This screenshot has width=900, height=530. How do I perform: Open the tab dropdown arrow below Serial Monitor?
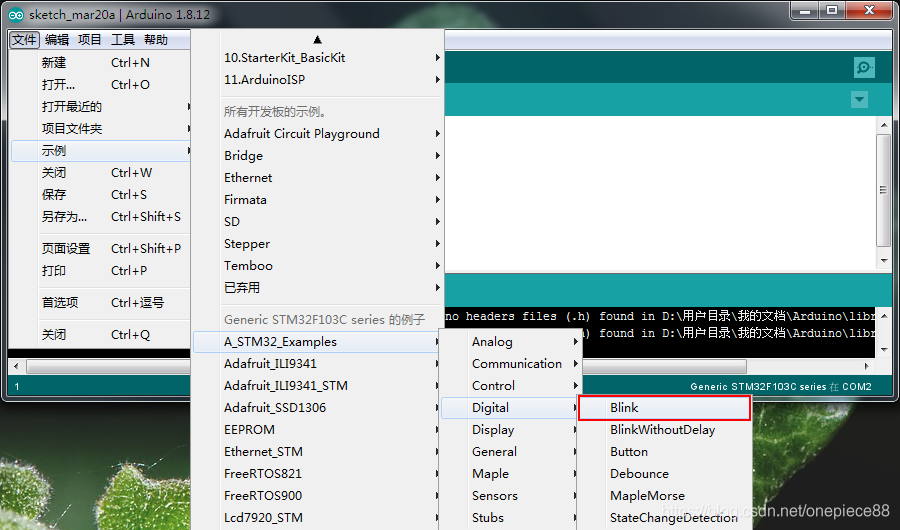point(859,99)
